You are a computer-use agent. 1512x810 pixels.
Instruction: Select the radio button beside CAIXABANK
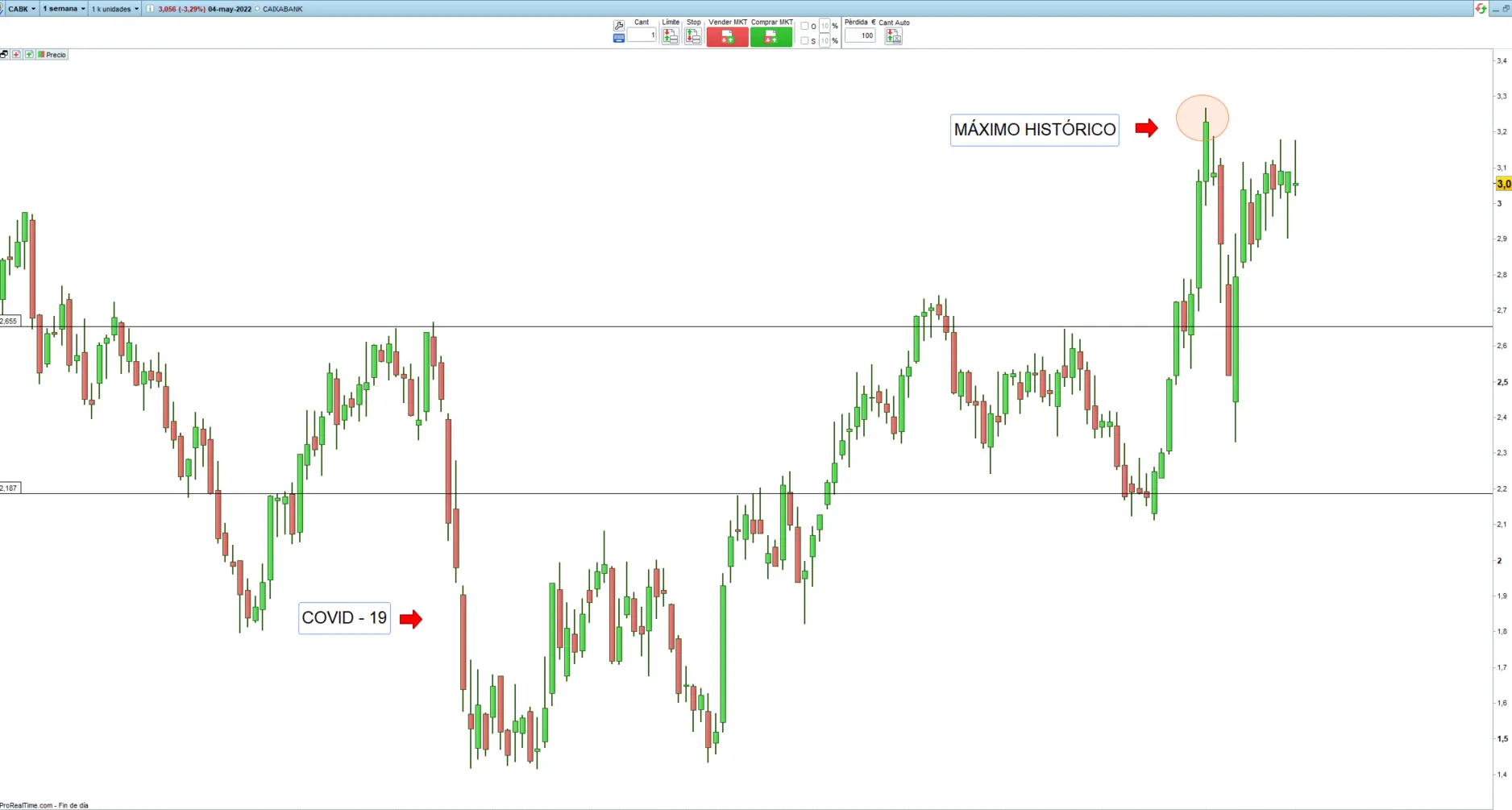point(258,9)
